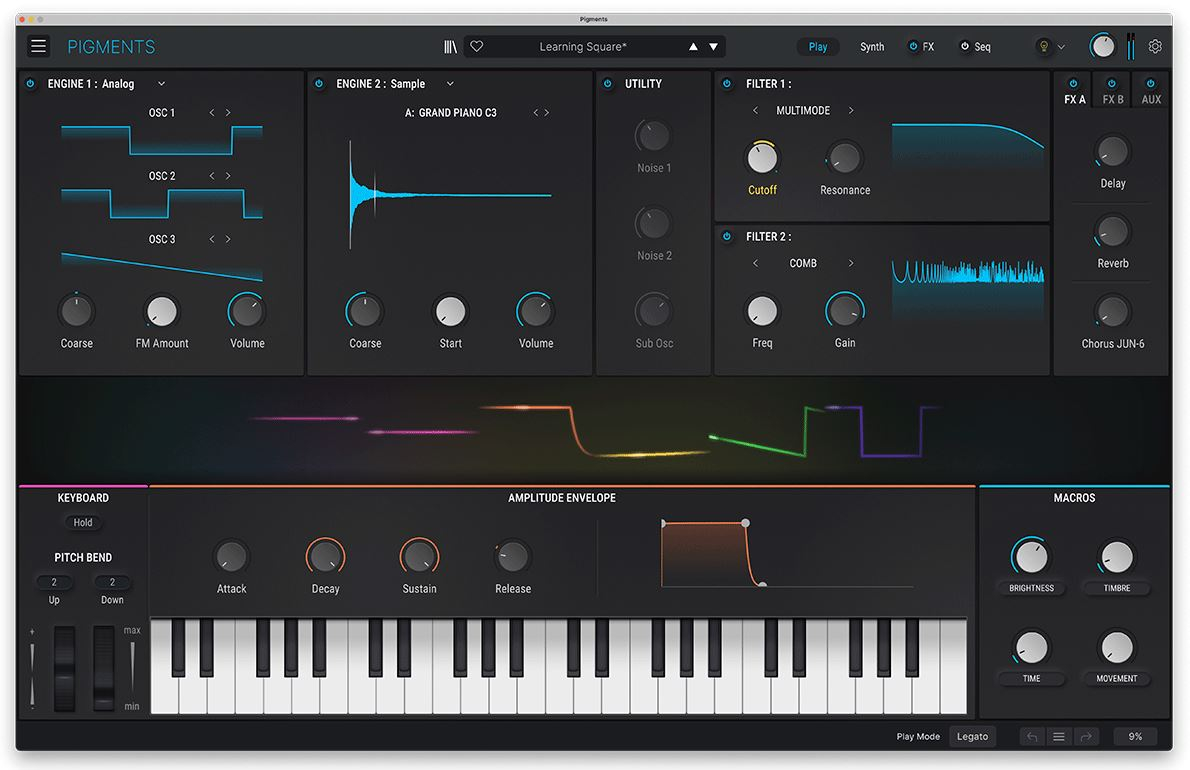Click the master volume knob
The width and height of the screenshot is (1190, 770).
tap(1103, 46)
